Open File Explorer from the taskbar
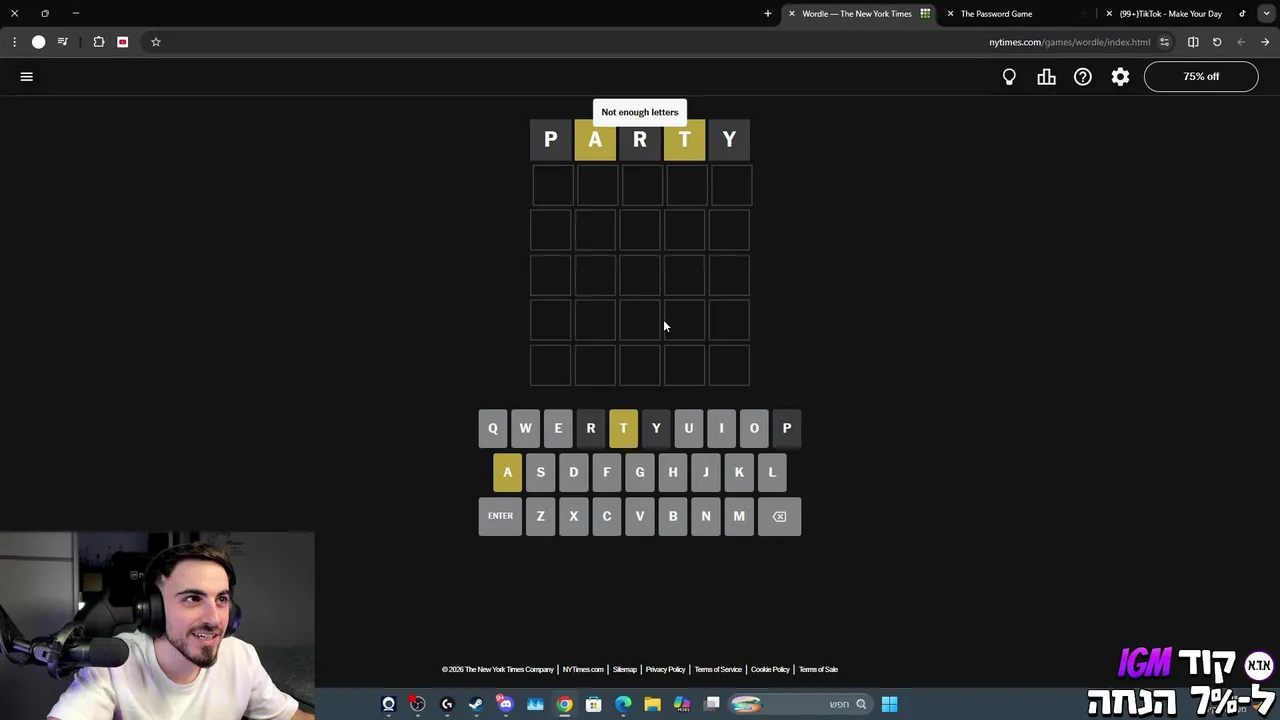Image resolution: width=1280 pixels, height=720 pixels. pos(652,704)
